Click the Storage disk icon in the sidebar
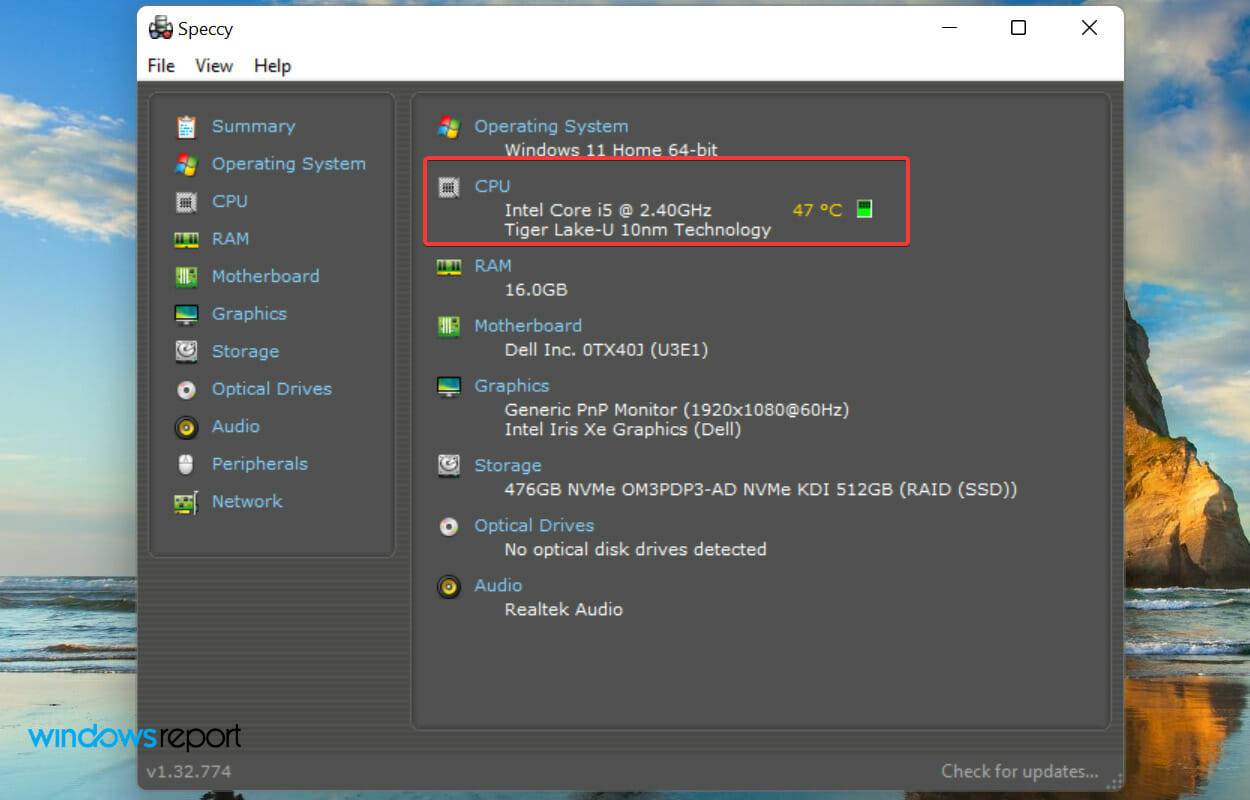This screenshot has width=1250, height=800. (x=187, y=351)
